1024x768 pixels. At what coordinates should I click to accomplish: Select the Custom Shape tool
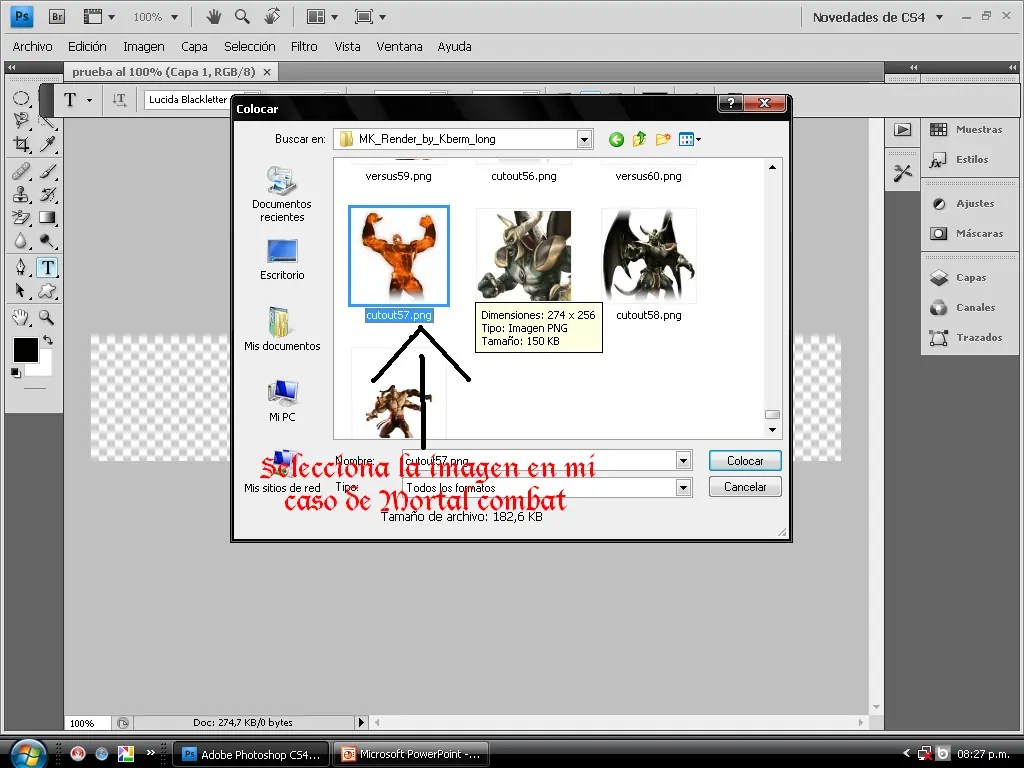47,291
